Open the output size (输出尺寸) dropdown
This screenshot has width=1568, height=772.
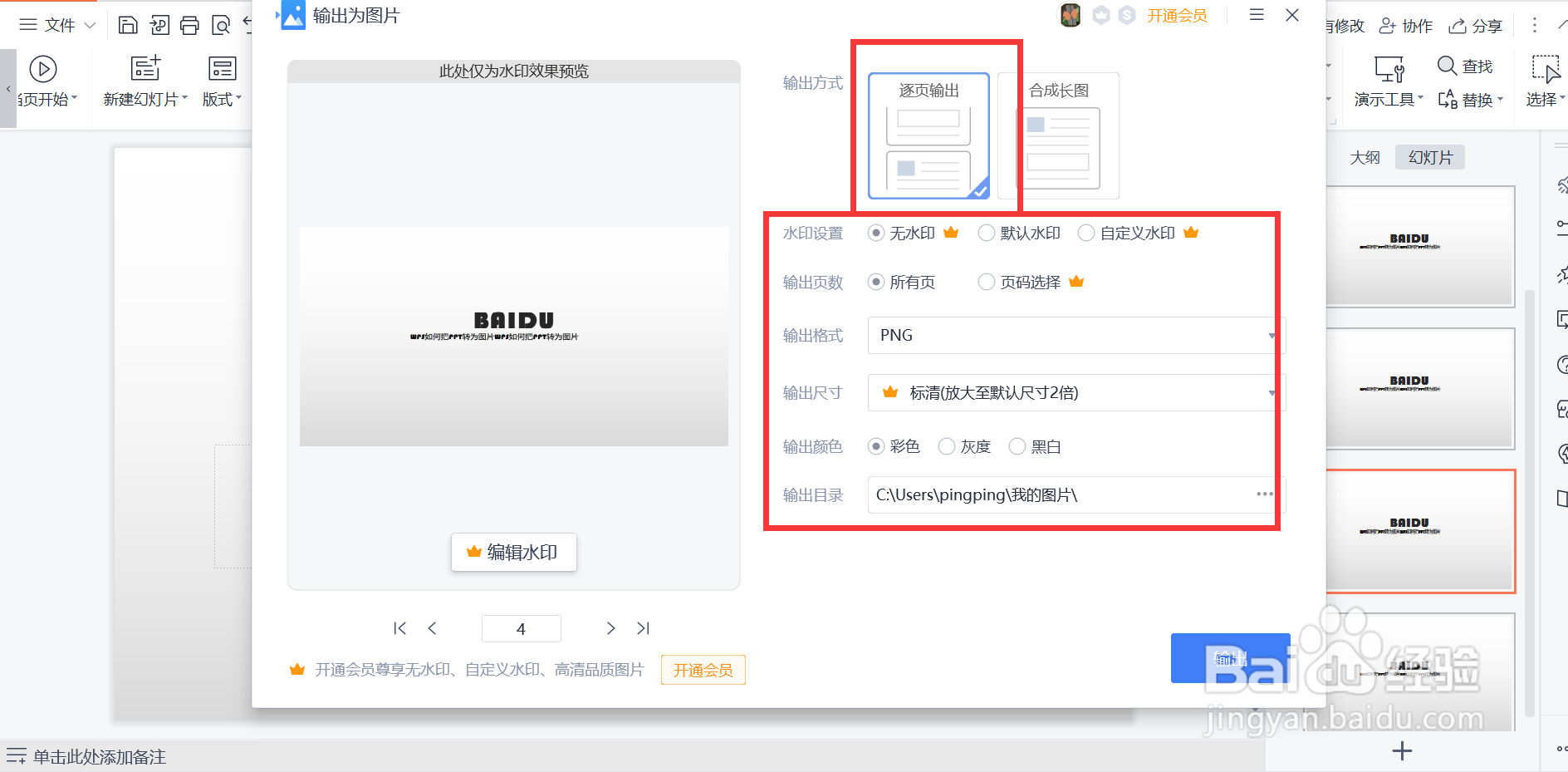pos(1076,392)
